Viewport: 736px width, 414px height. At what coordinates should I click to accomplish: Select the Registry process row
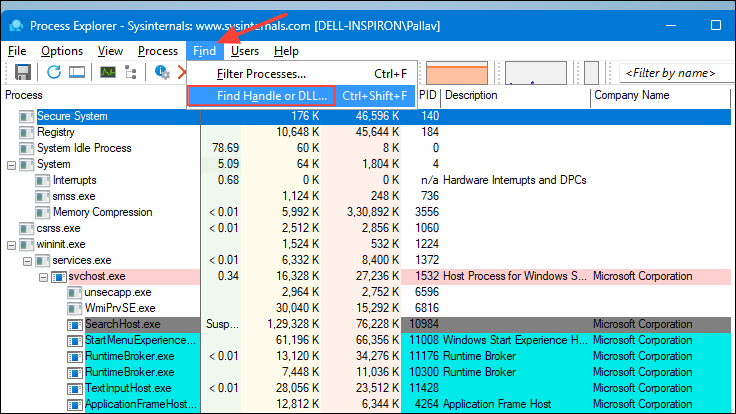tap(366, 132)
